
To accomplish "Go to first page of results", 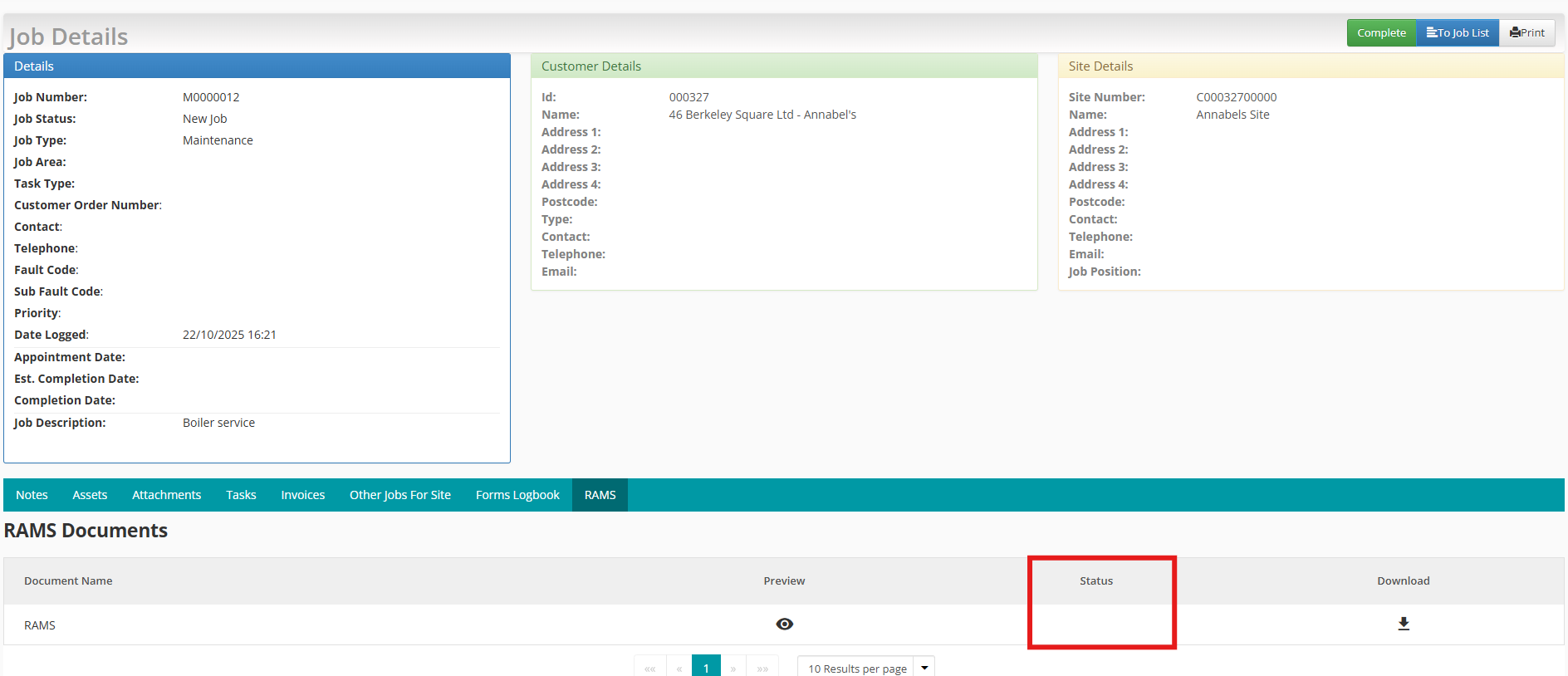I will click(x=650, y=668).
